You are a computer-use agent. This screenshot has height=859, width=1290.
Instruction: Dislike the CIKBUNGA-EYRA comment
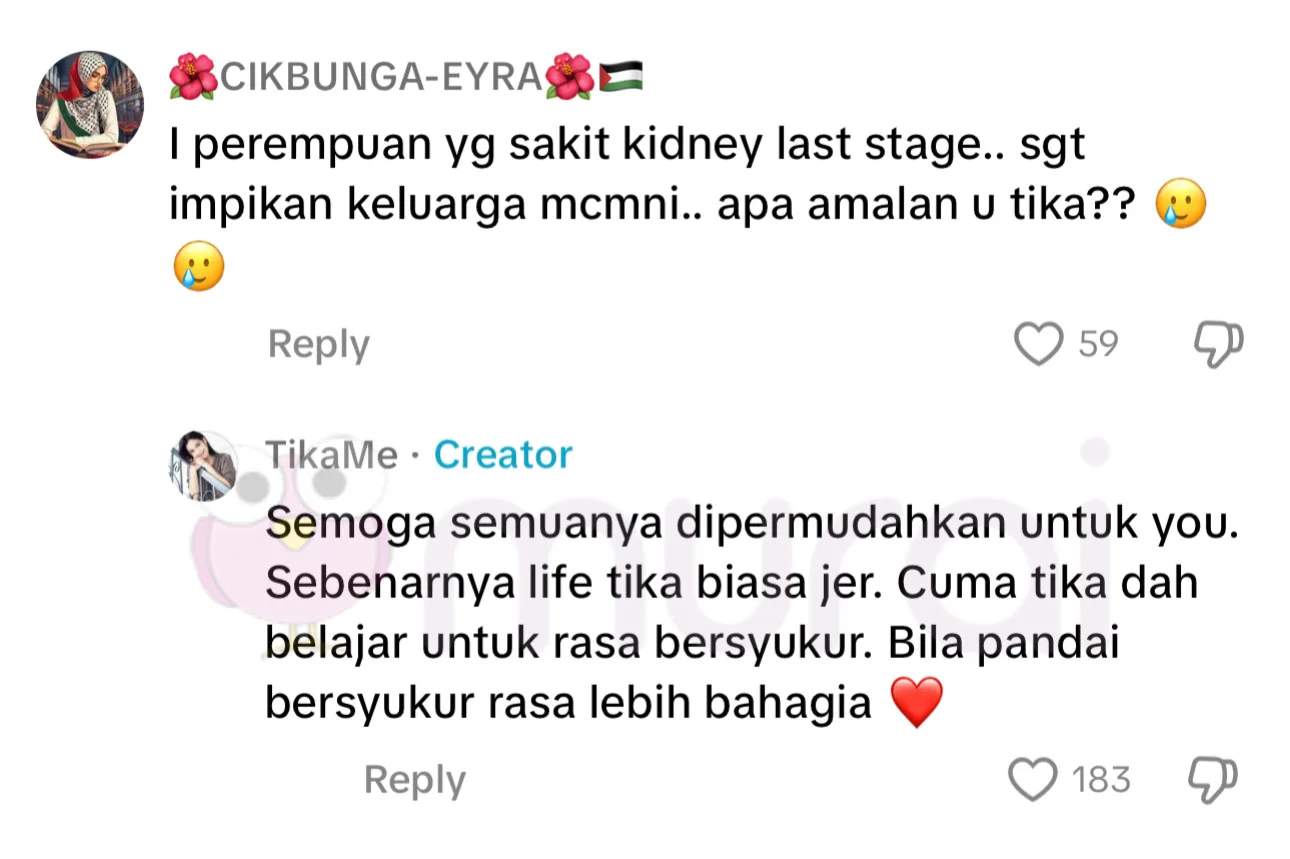coord(1218,345)
